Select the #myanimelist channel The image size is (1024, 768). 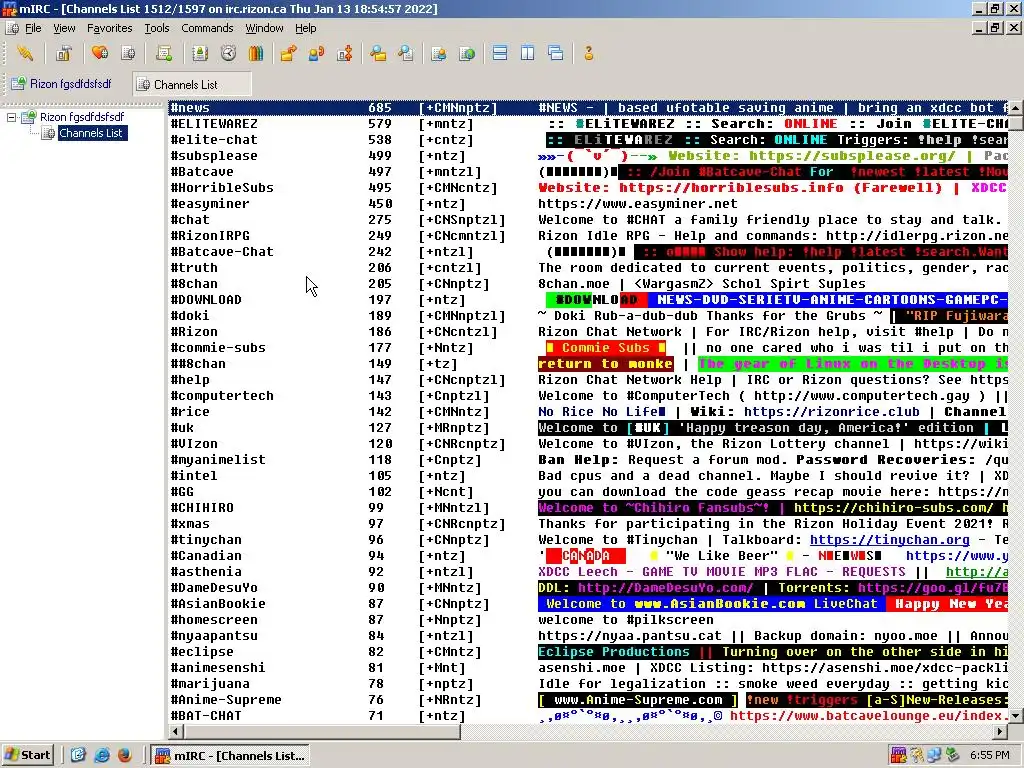pos(588,460)
